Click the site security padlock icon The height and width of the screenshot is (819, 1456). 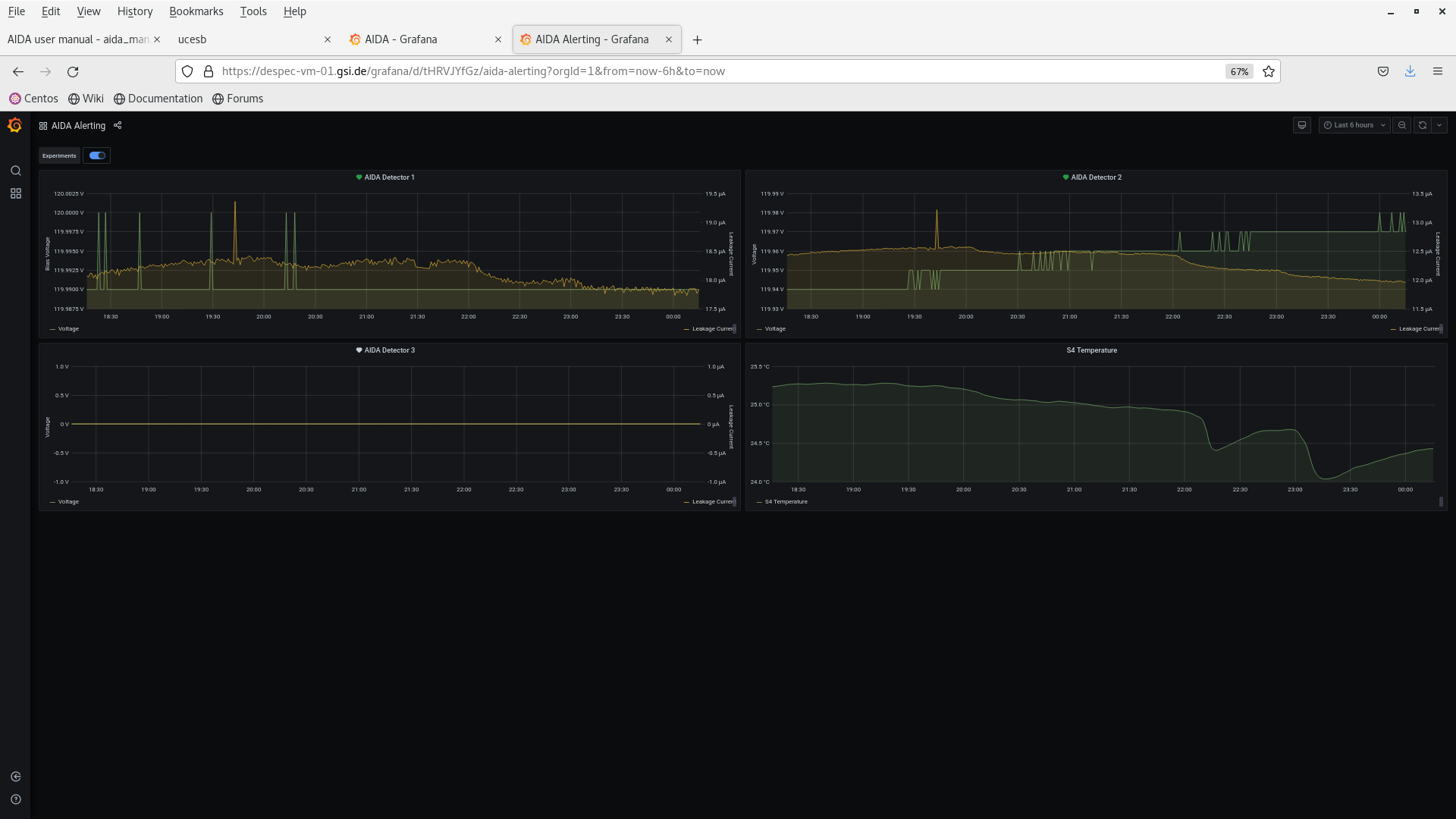(209, 71)
